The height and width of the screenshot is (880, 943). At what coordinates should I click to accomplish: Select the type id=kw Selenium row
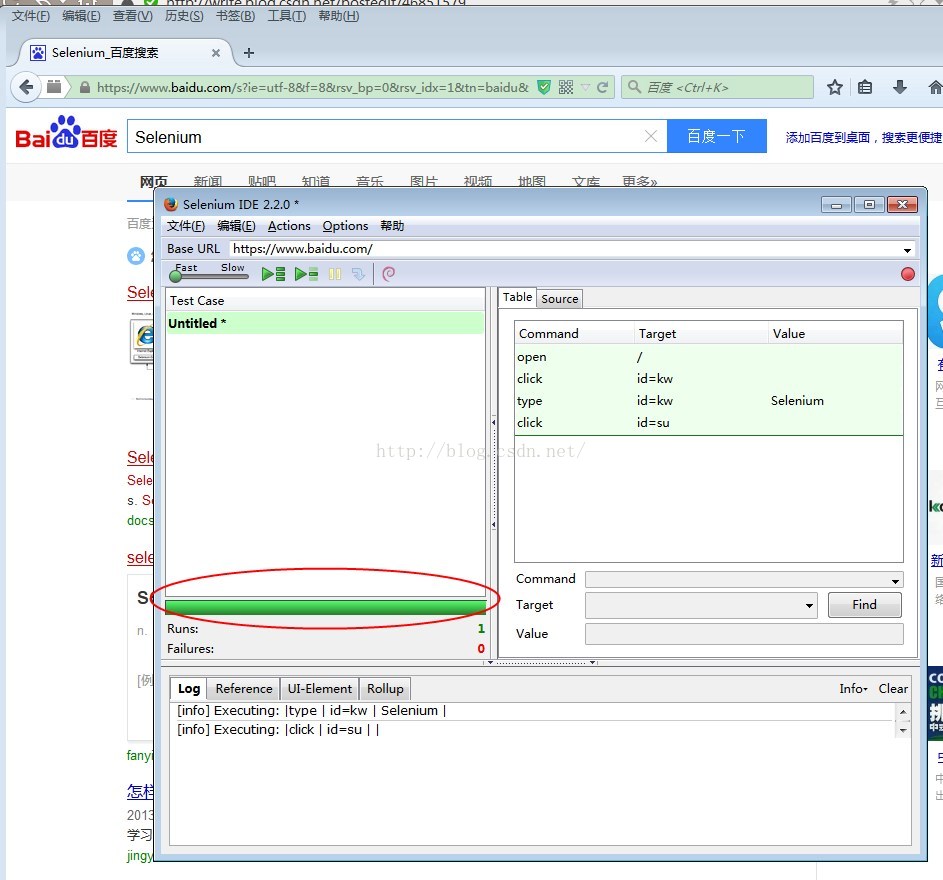(x=708, y=401)
